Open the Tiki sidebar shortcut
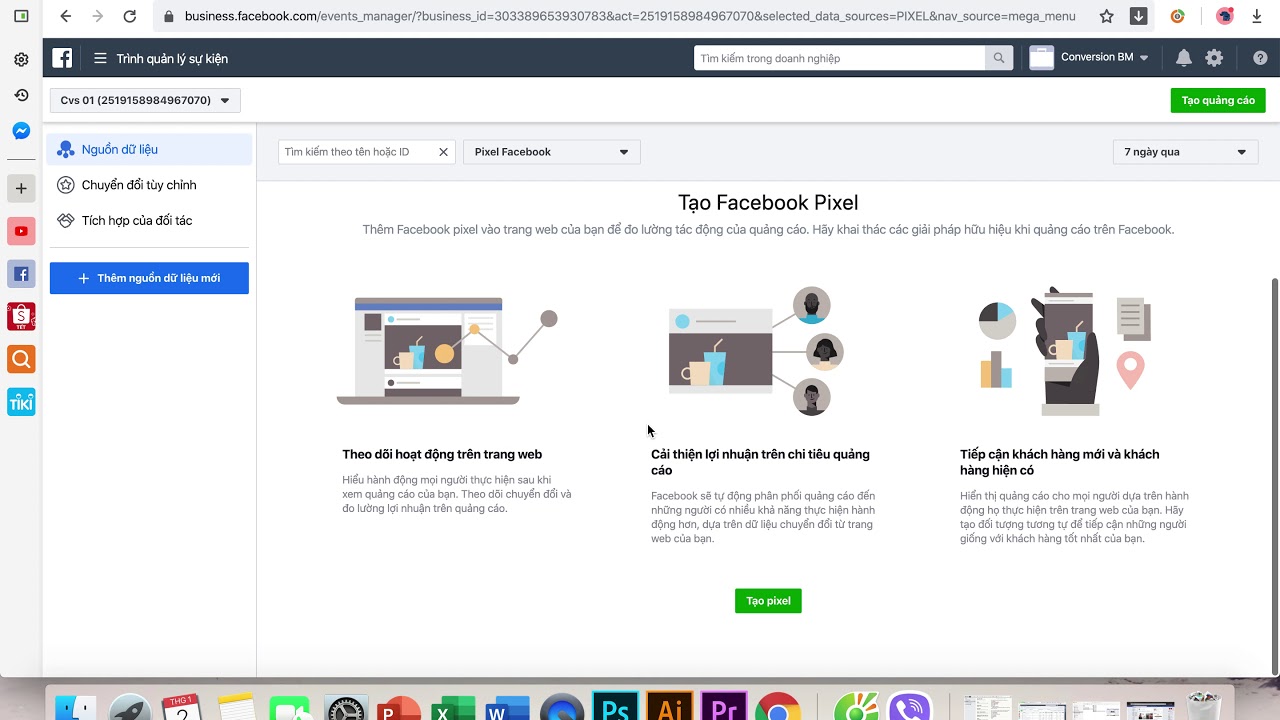 tap(21, 402)
